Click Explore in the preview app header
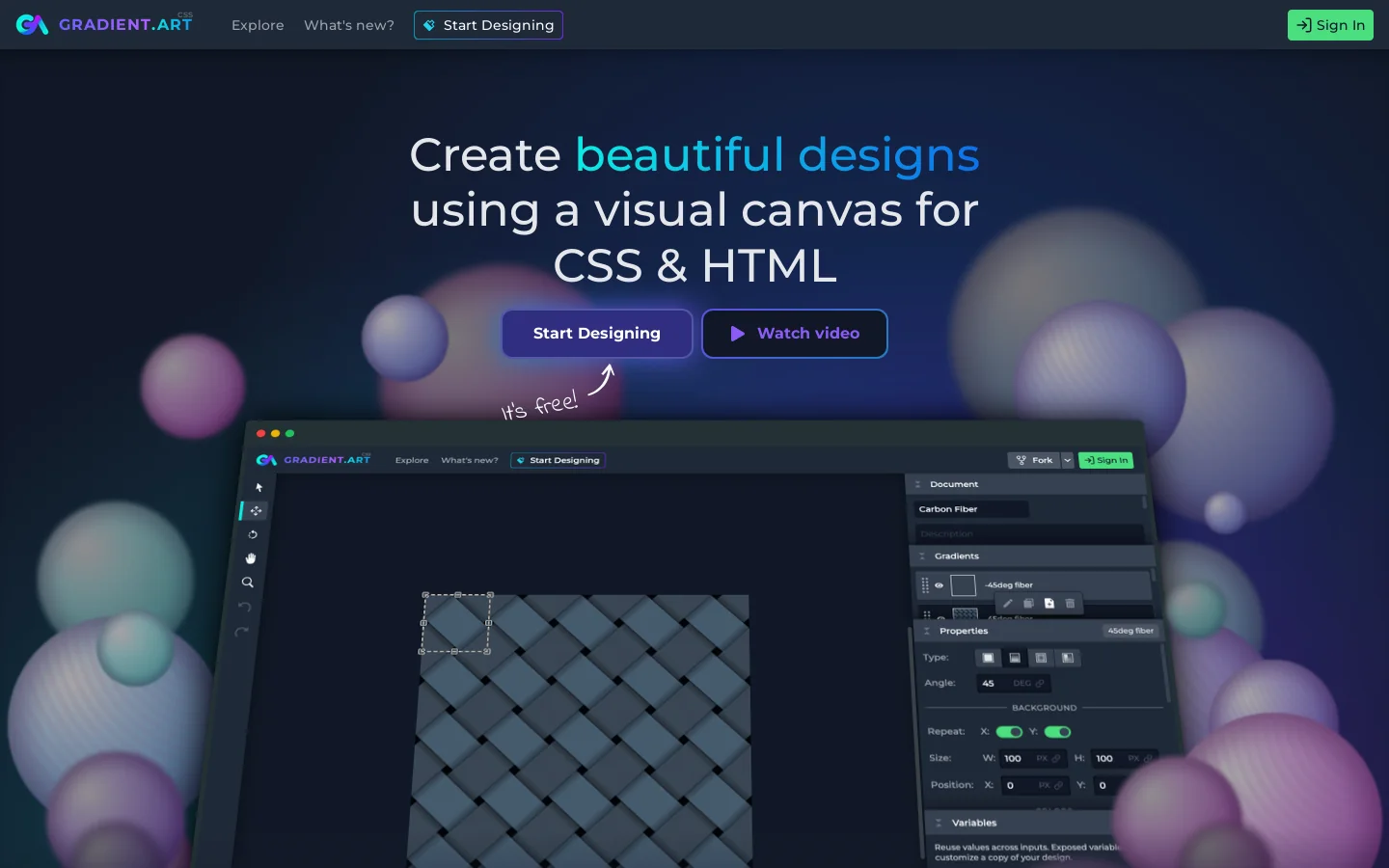The height and width of the screenshot is (868, 1389). point(412,460)
